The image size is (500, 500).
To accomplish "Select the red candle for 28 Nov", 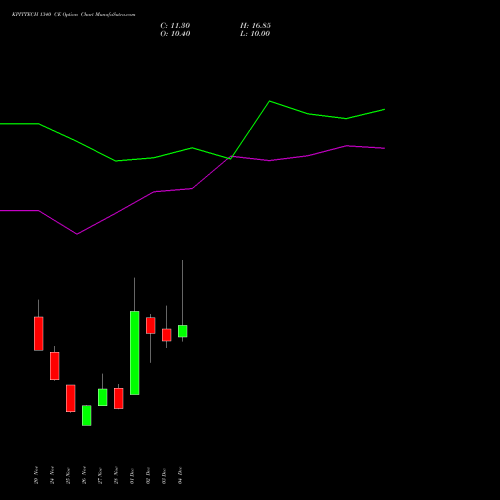I will pyautogui.click(x=119, y=398).
